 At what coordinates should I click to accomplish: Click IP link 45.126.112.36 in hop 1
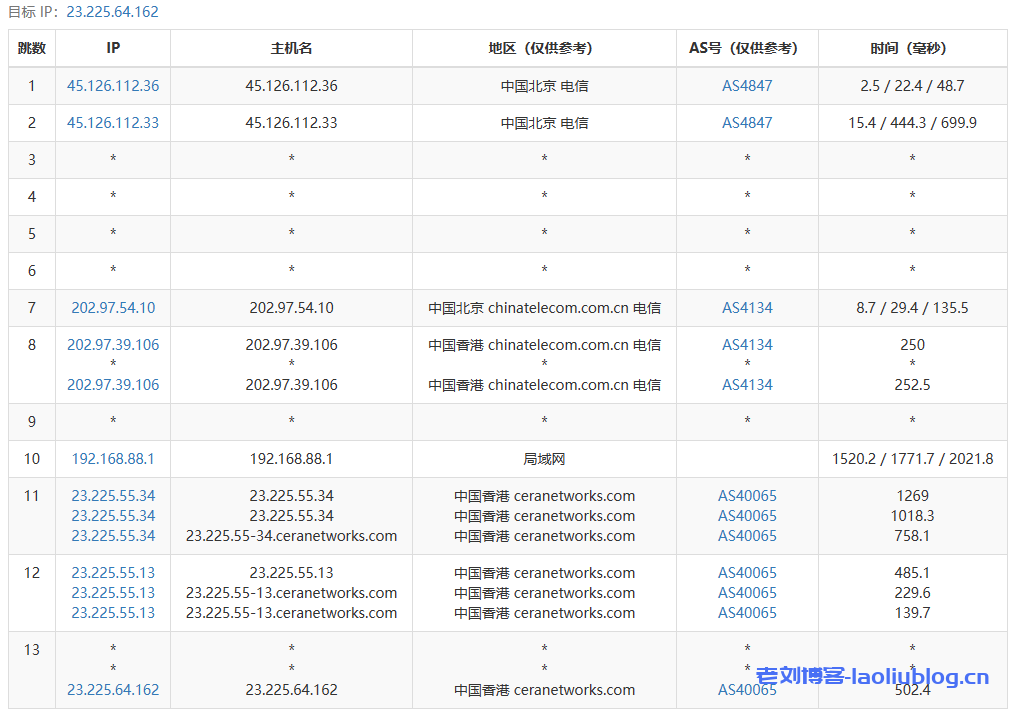113,86
